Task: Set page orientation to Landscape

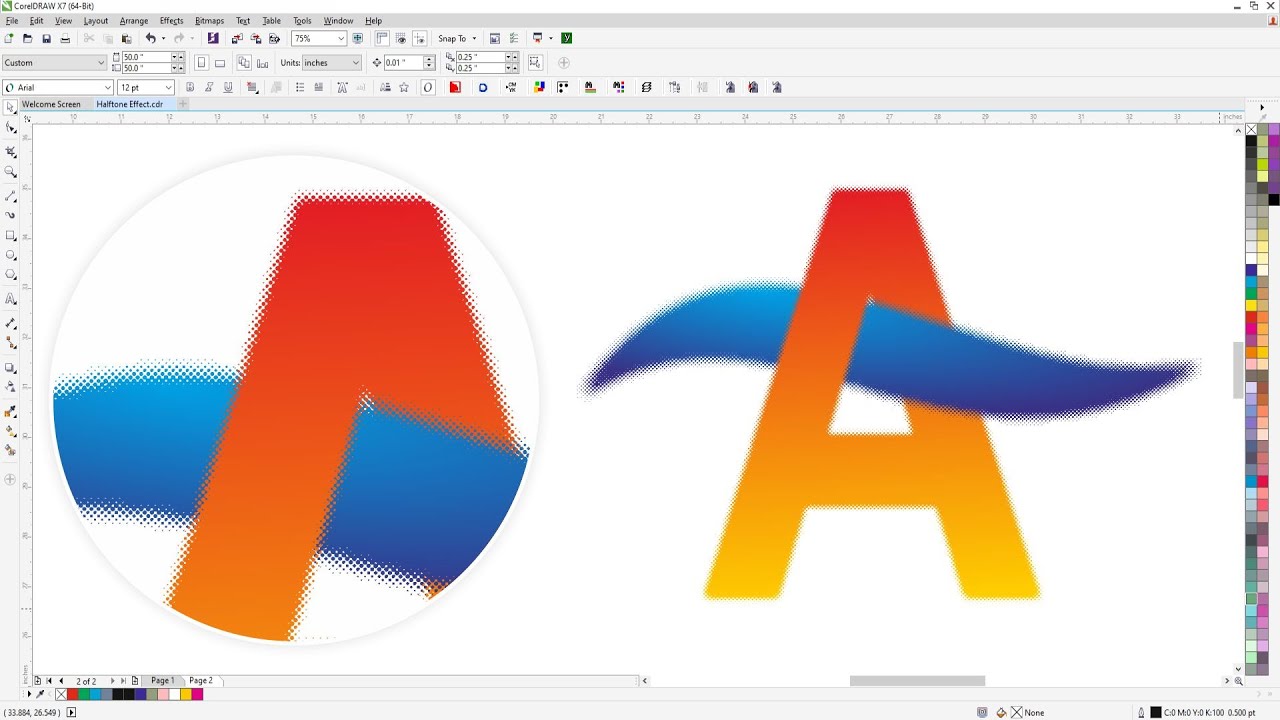Action: coord(220,62)
